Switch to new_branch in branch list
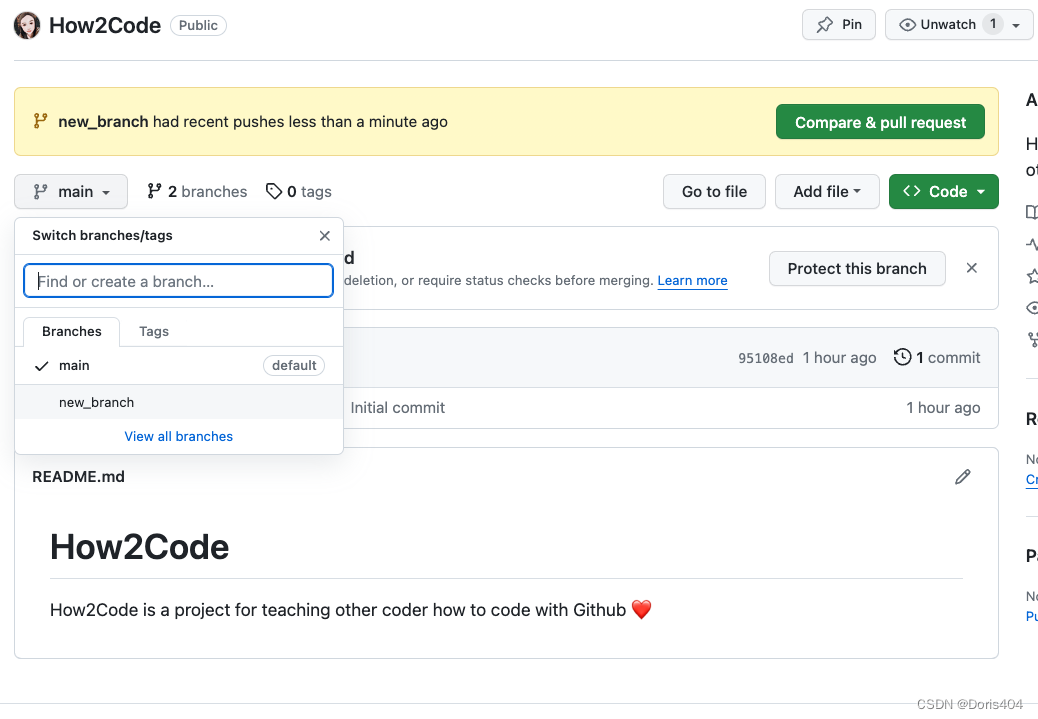1038x719 pixels. (97, 402)
